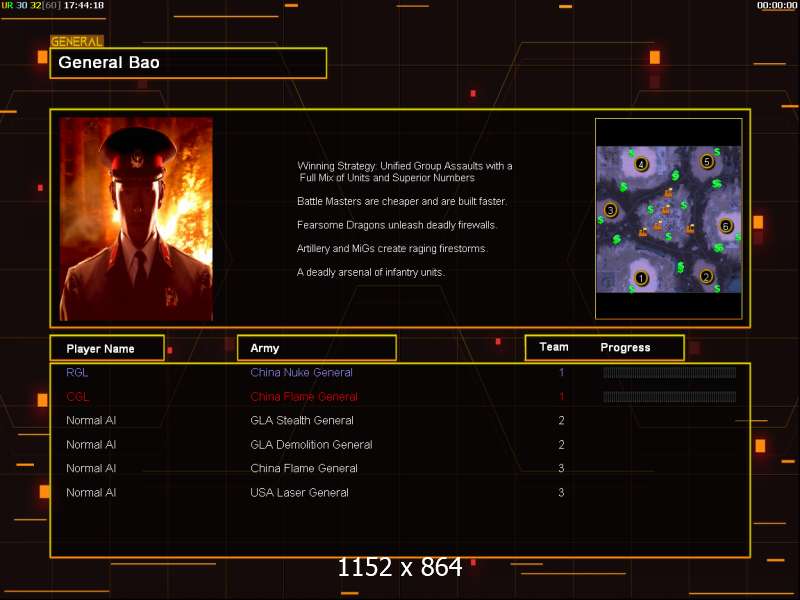Click team number 1 in RGL's row
This screenshot has height=600, width=800.
pyautogui.click(x=561, y=372)
